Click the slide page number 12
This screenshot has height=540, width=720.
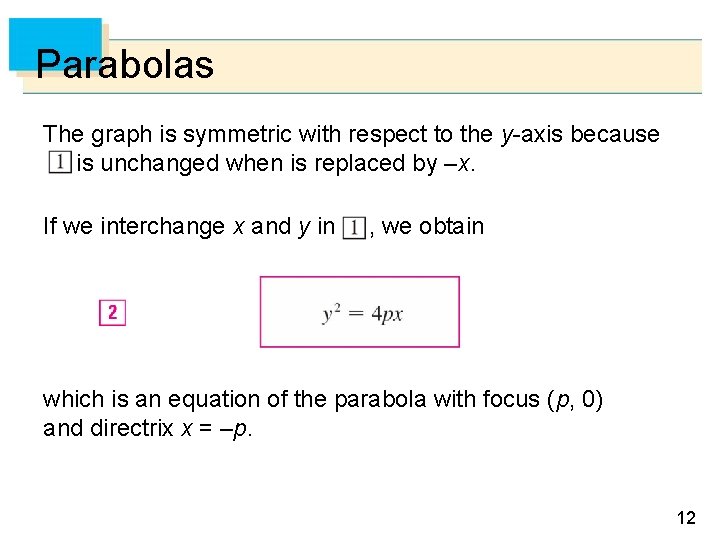coord(686,517)
